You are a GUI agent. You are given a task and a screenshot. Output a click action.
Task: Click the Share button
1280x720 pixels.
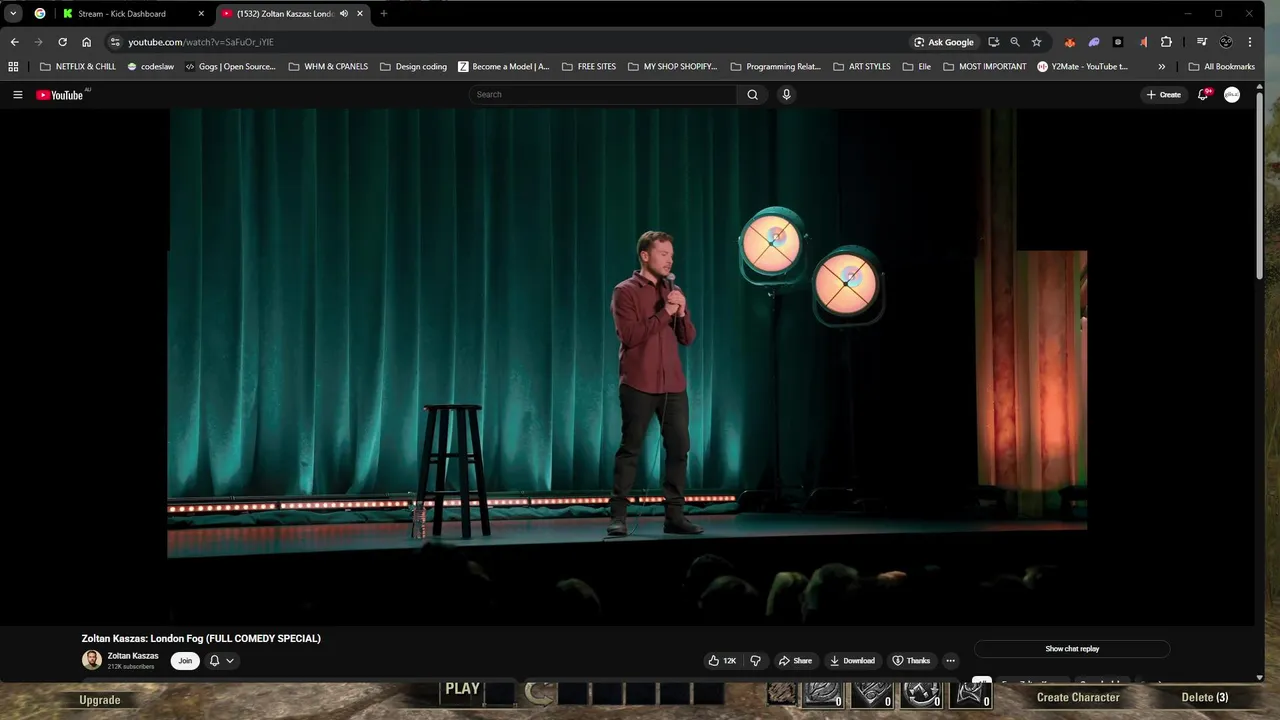(x=795, y=660)
